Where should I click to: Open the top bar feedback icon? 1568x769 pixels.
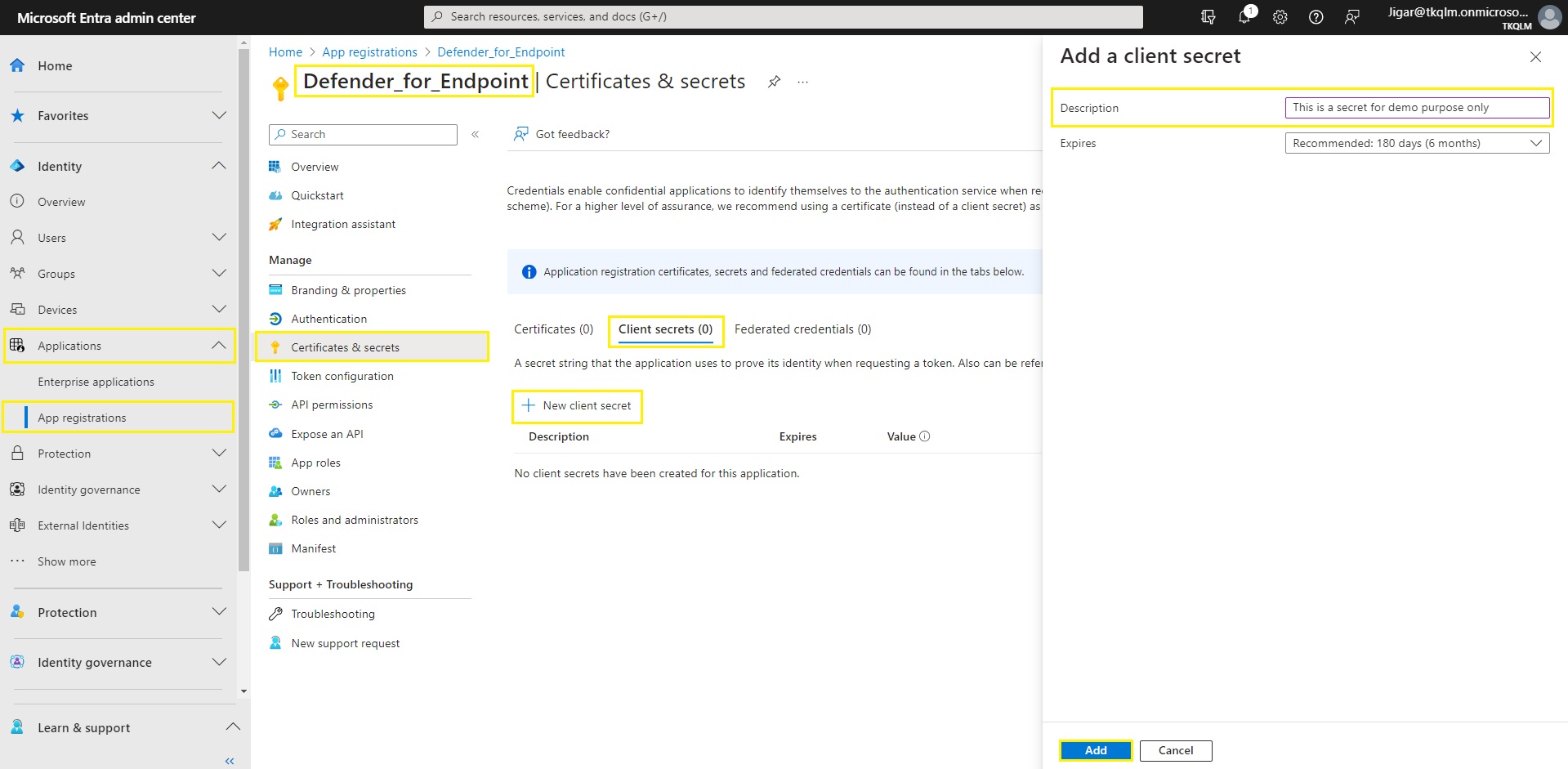(1351, 17)
